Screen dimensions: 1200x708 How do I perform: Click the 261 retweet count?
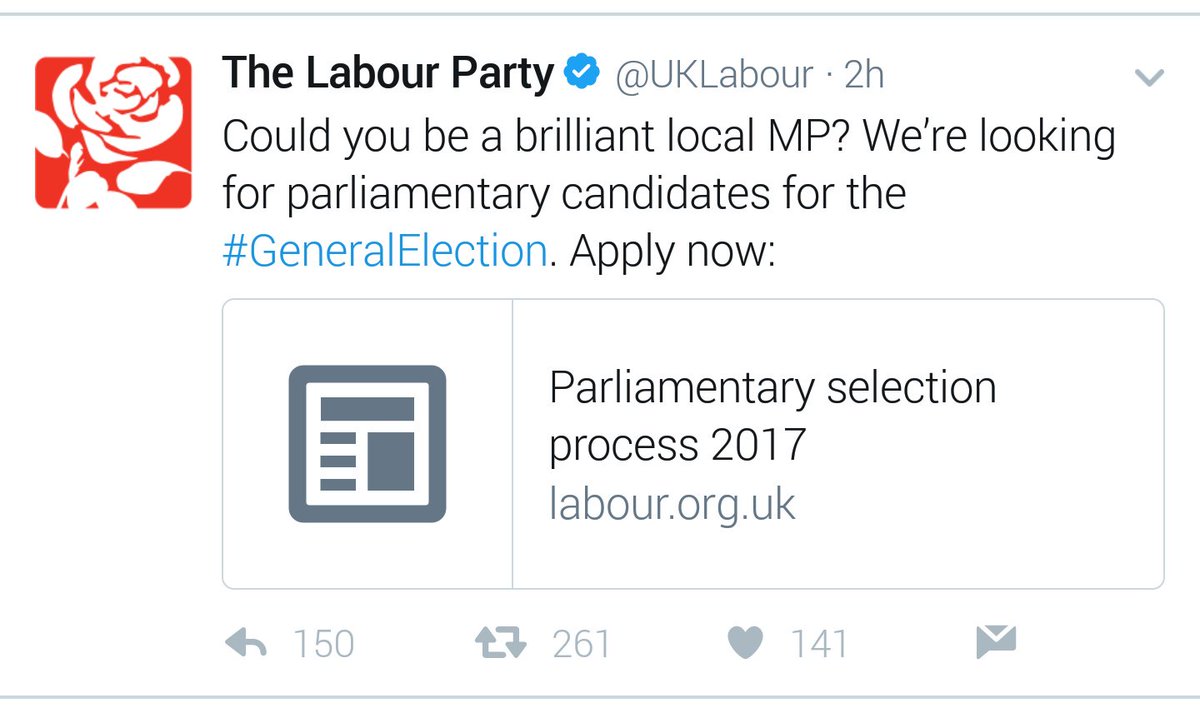(x=581, y=644)
